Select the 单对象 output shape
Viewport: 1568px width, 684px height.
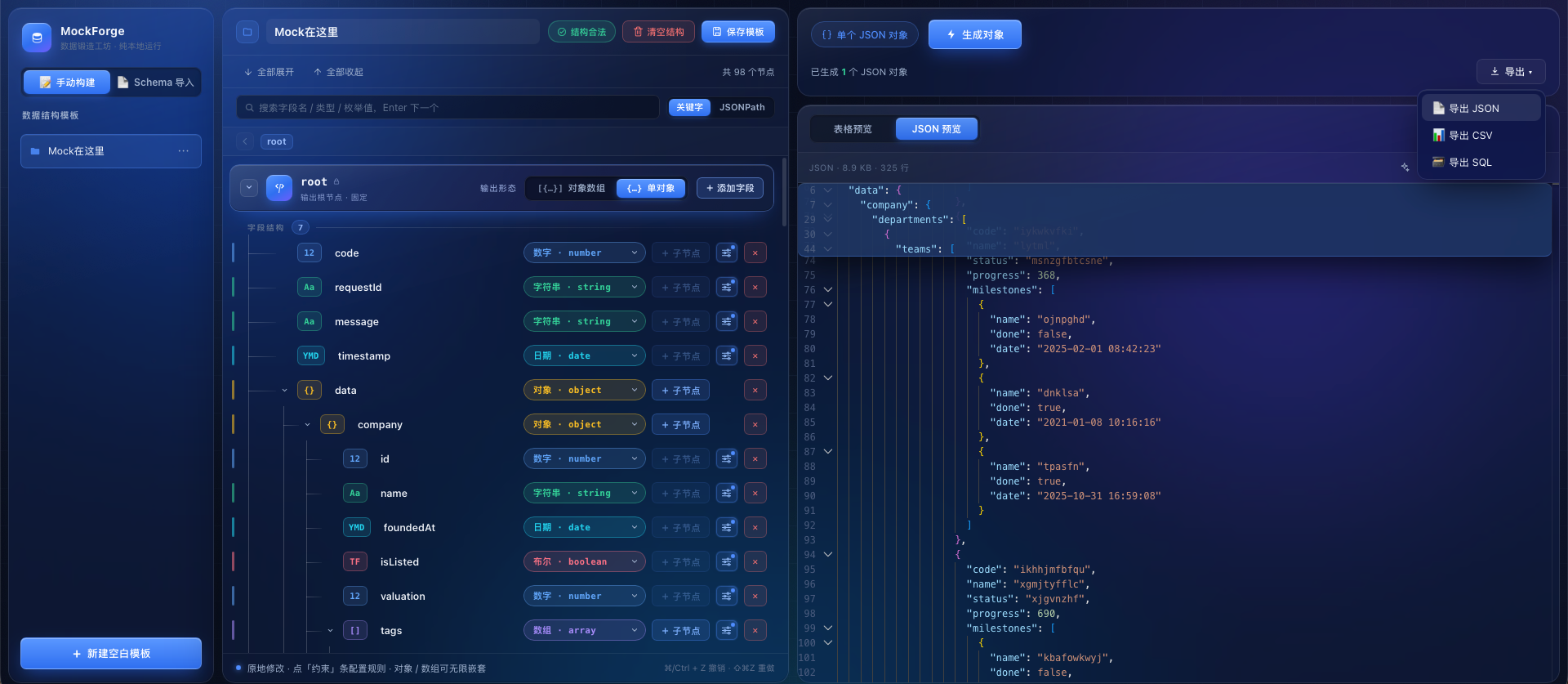(x=651, y=189)
